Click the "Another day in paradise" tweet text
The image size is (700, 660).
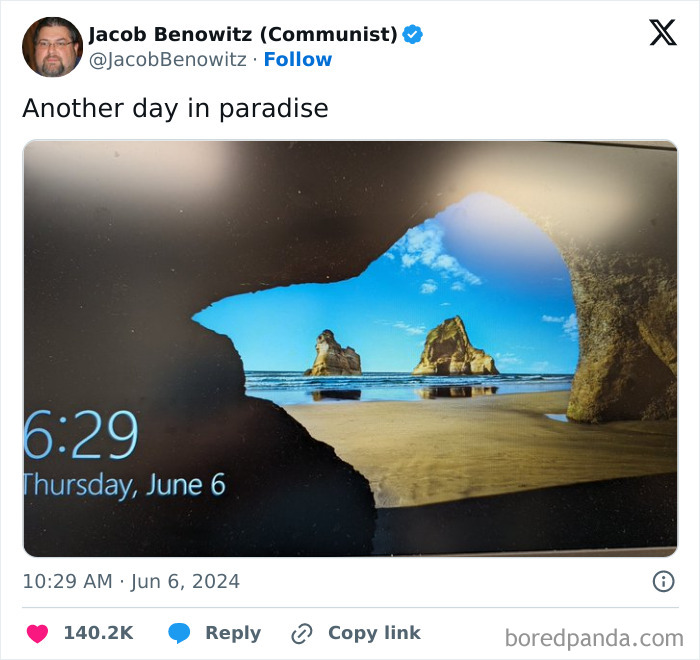(x=175, y=108)
